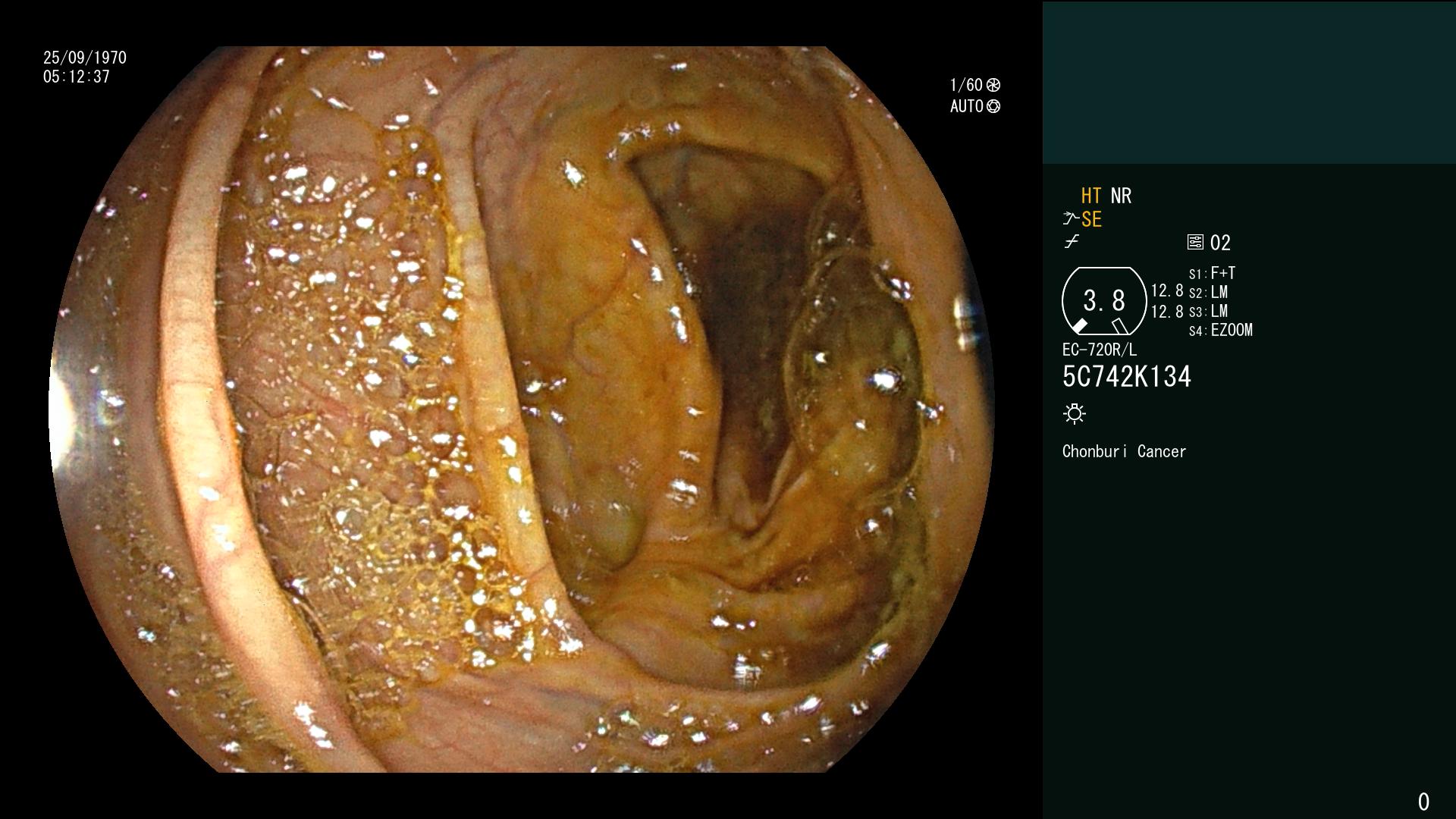
Task: Click the image counter 0
Action: click(x=1423, y=802)
